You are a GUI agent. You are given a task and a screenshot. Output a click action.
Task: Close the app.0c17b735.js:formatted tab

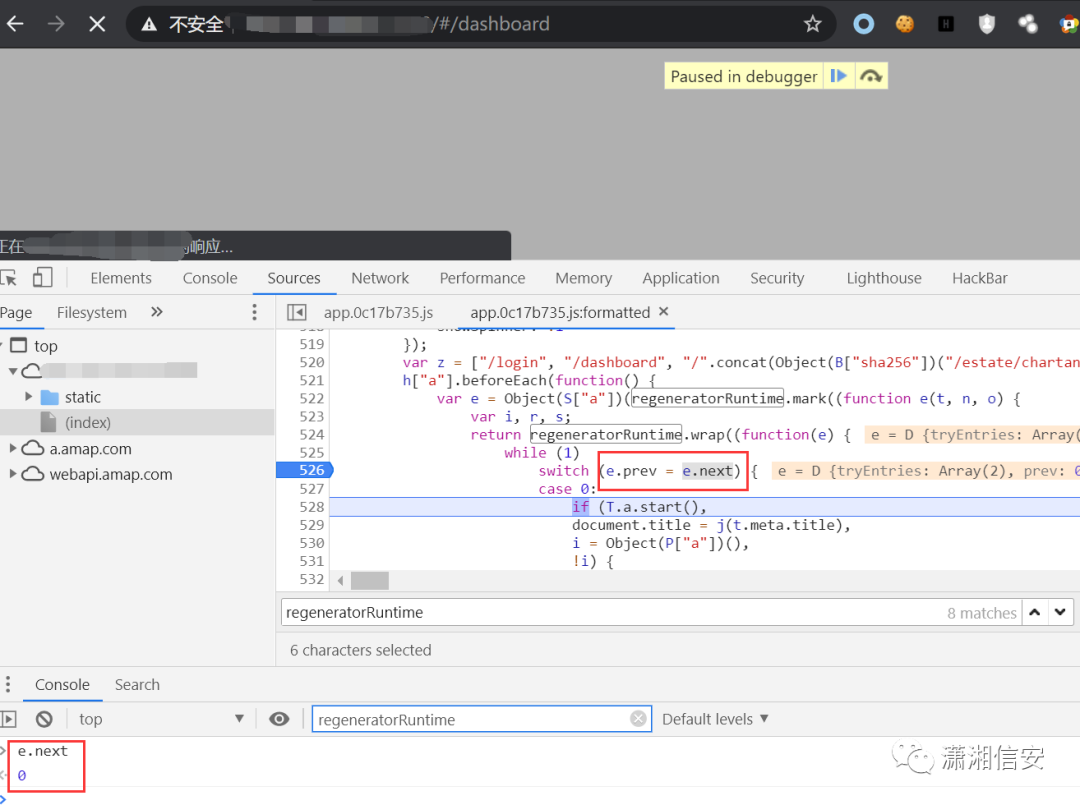click(x=663, y=311)
